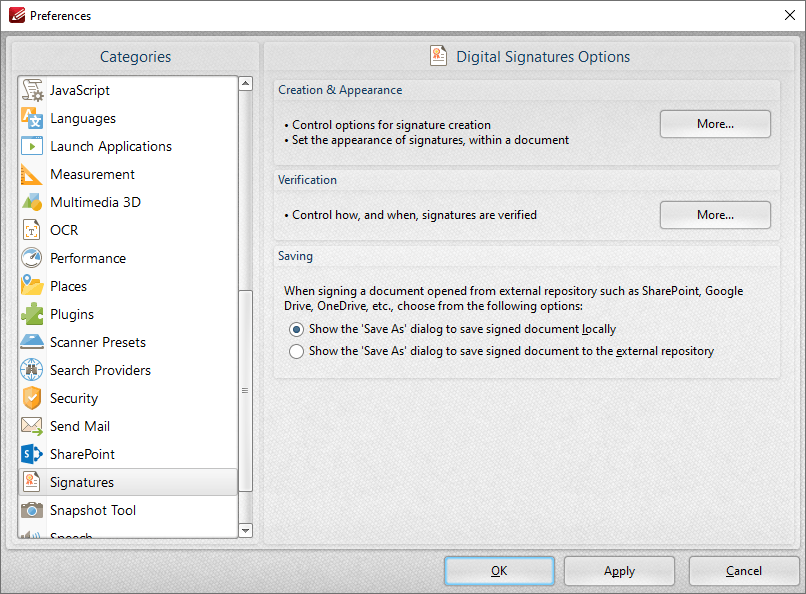806x594 pixels.
Task: Click the OCR text-recognition icon
Action: (31, 230)
